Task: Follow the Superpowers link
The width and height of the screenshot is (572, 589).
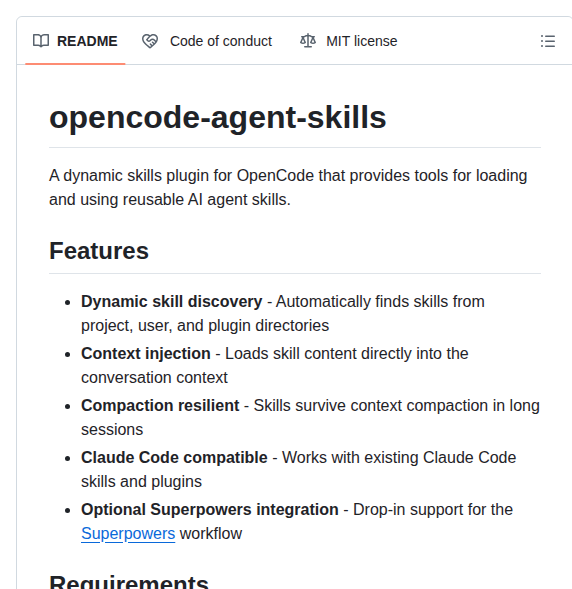Action: [128, 533]
